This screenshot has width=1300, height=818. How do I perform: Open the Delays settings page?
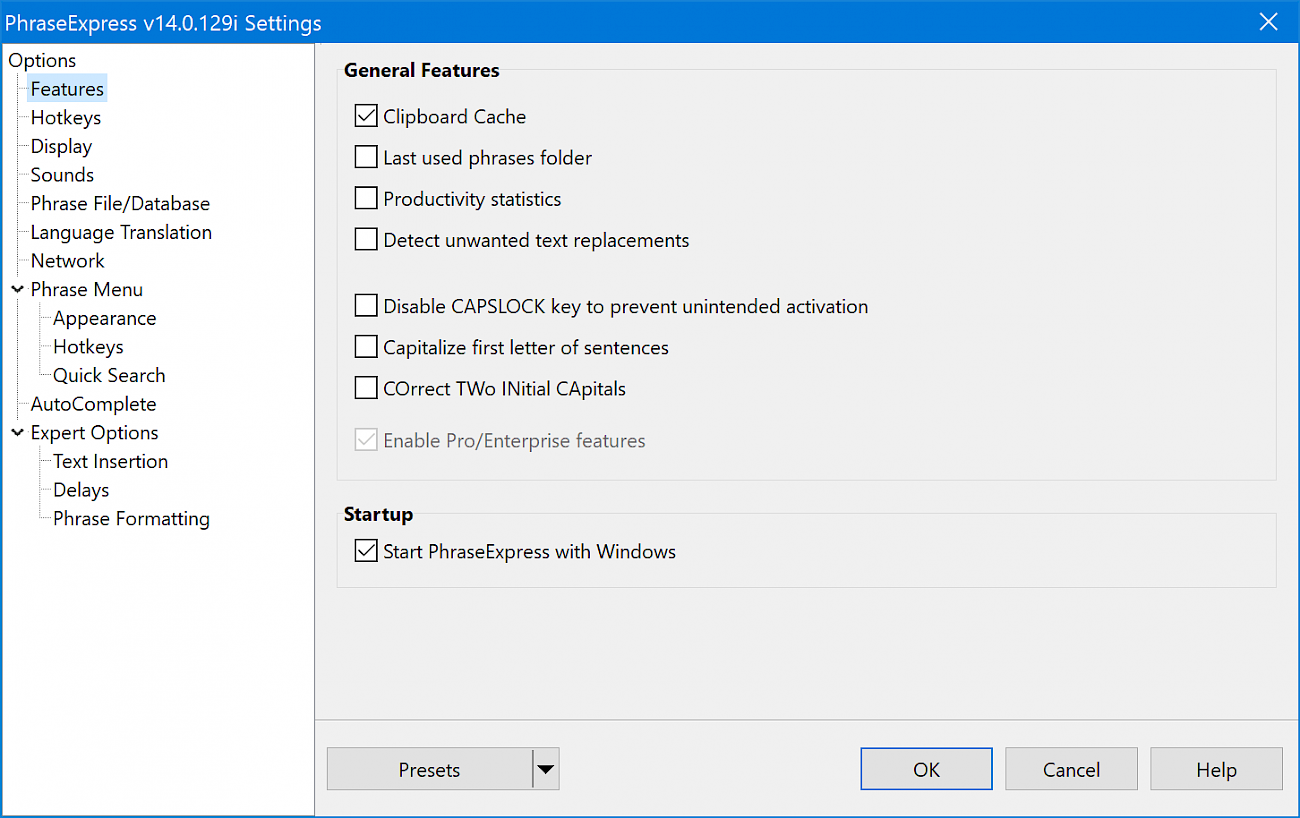[x=81, y=490]
